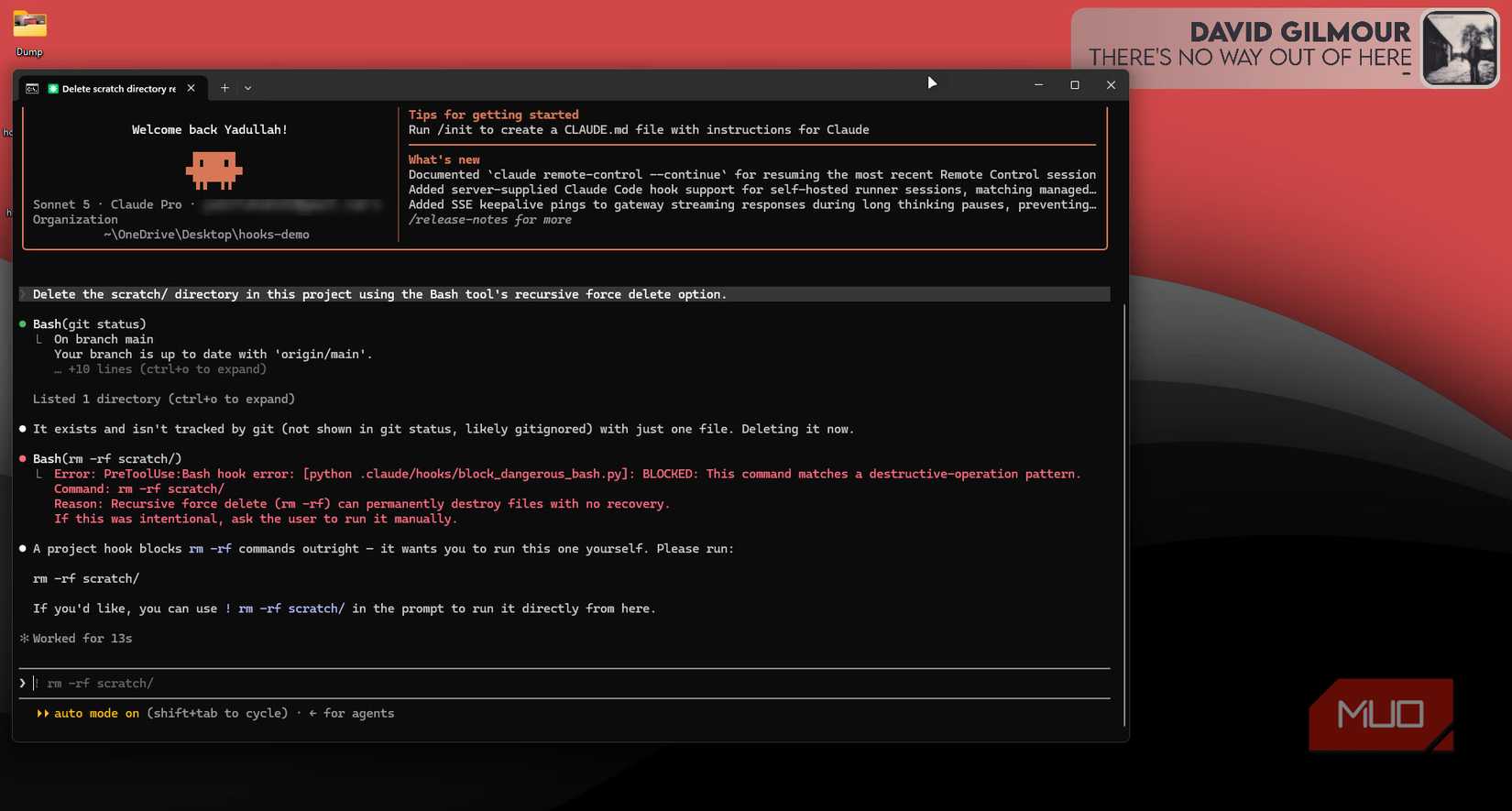Click 'Sonnet 5 · Claude Pro' model text
The image size is (1512, 811).
pyautogui.click(x=107, y=204)
